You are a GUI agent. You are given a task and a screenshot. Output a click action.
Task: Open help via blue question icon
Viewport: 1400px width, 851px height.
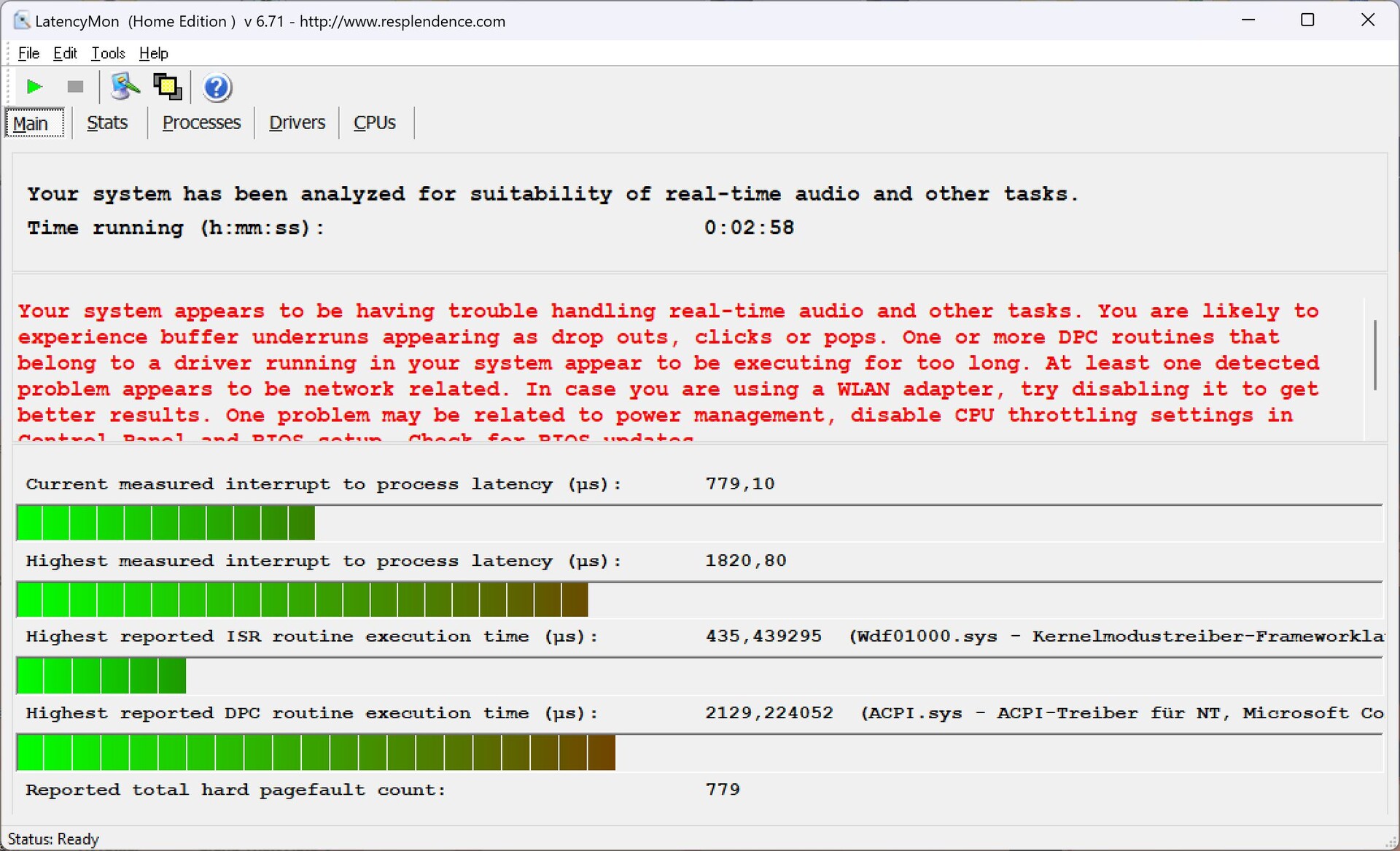coord(217,88)
